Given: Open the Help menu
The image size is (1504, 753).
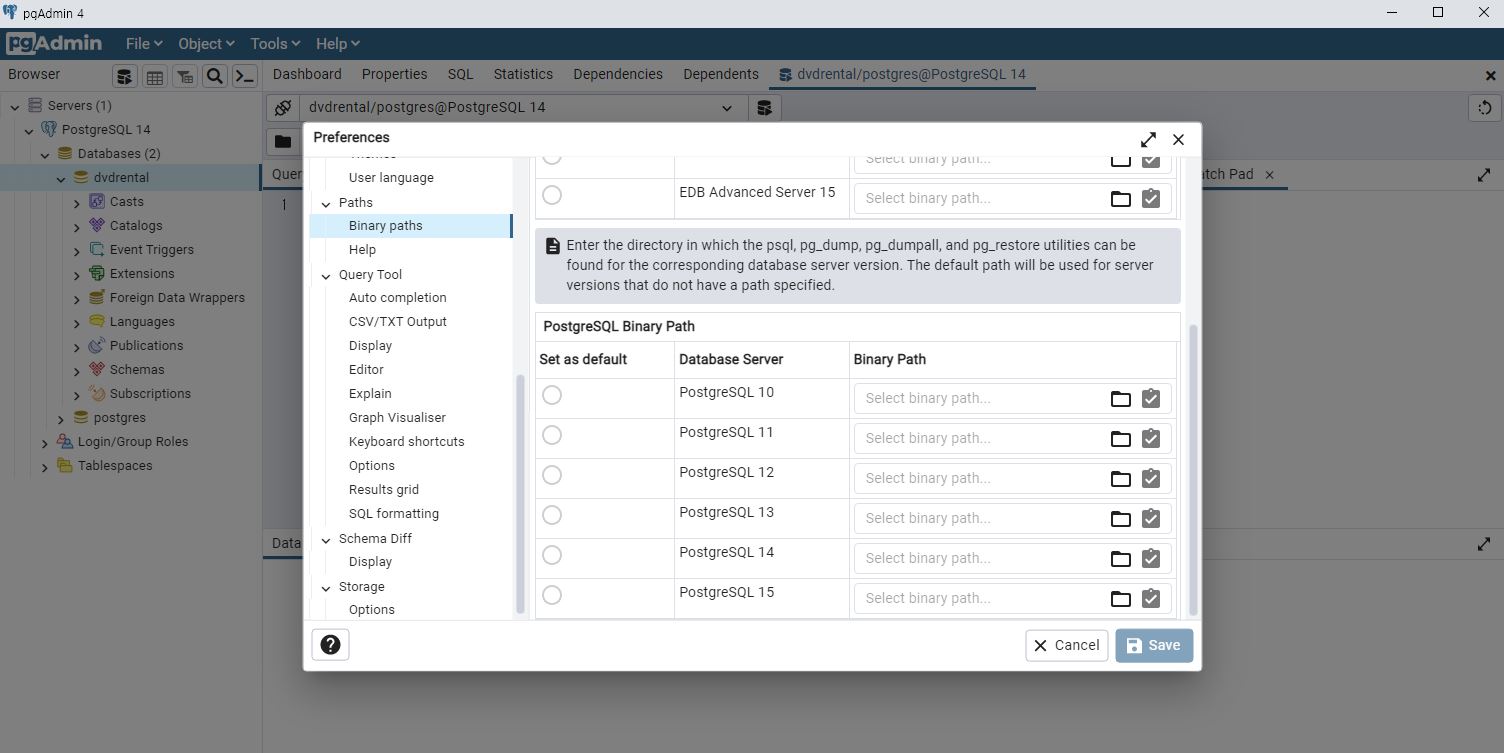Looking at the screenshot, I should [x=337, y=44].
